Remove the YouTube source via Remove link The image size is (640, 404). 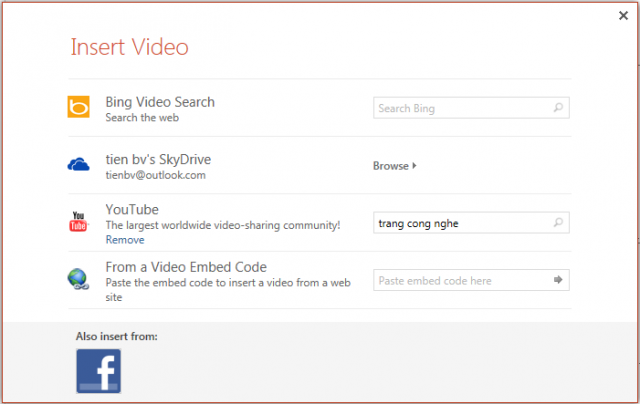(125, 240)
